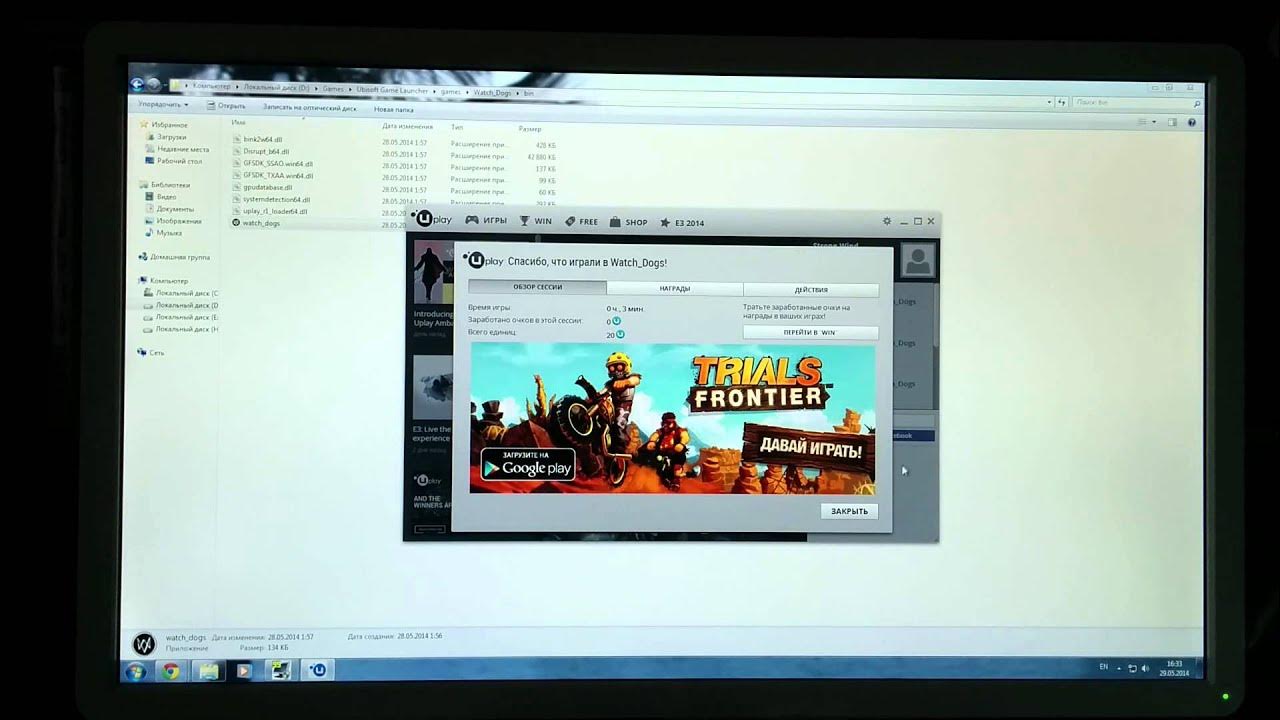The image size is (1280, 720).
Task: Open the Музыка library
Action: [164, 233]
